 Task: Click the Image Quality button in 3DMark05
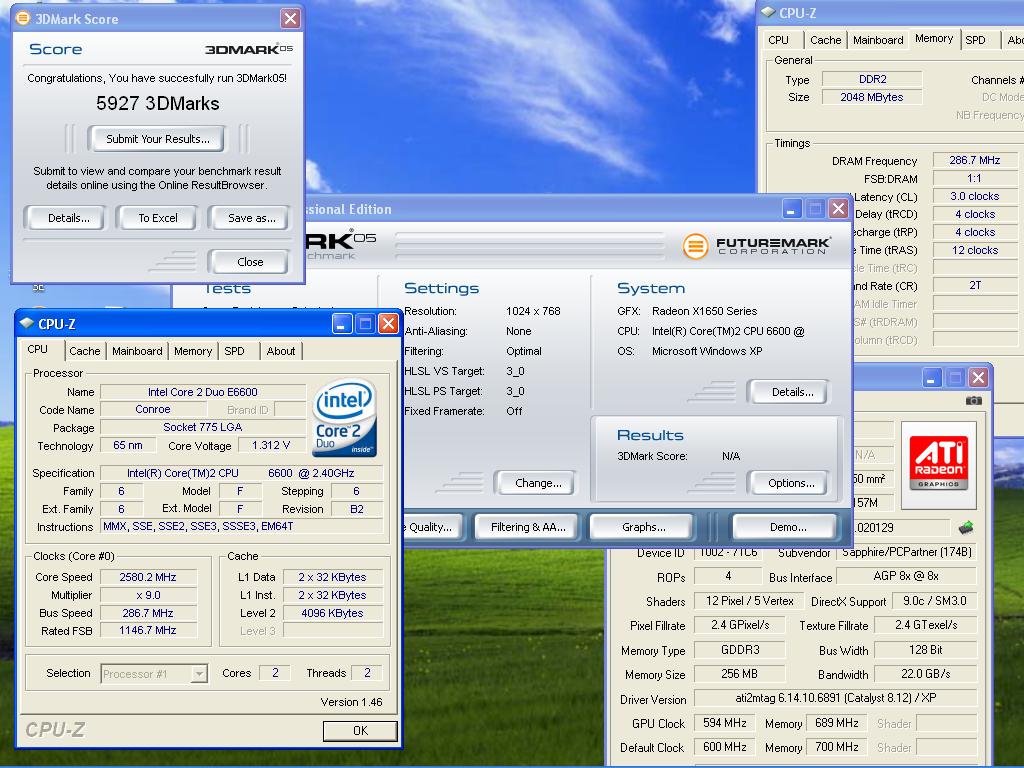[x=432, y=526]
